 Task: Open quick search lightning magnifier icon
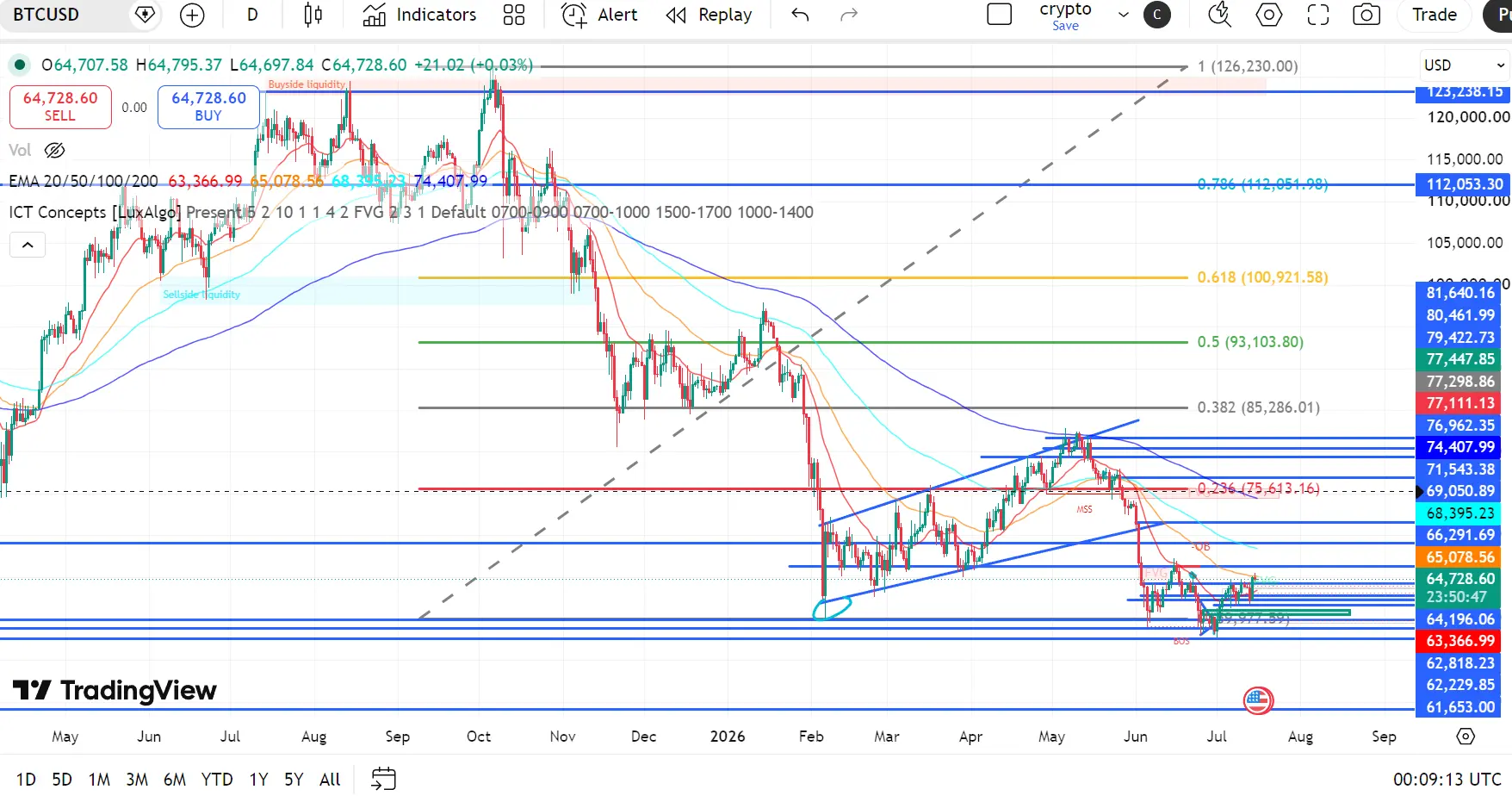coord(1219,15)
